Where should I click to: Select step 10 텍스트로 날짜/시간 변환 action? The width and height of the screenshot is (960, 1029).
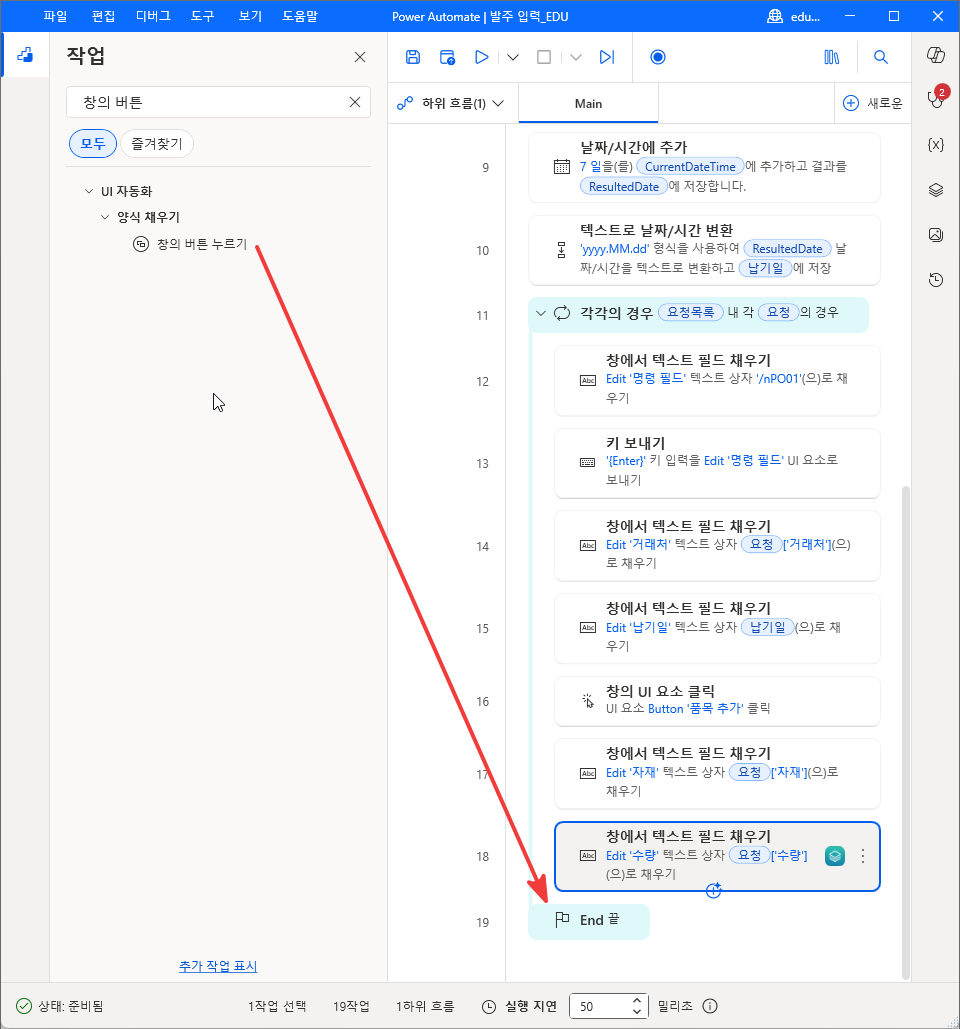(704, 250)
